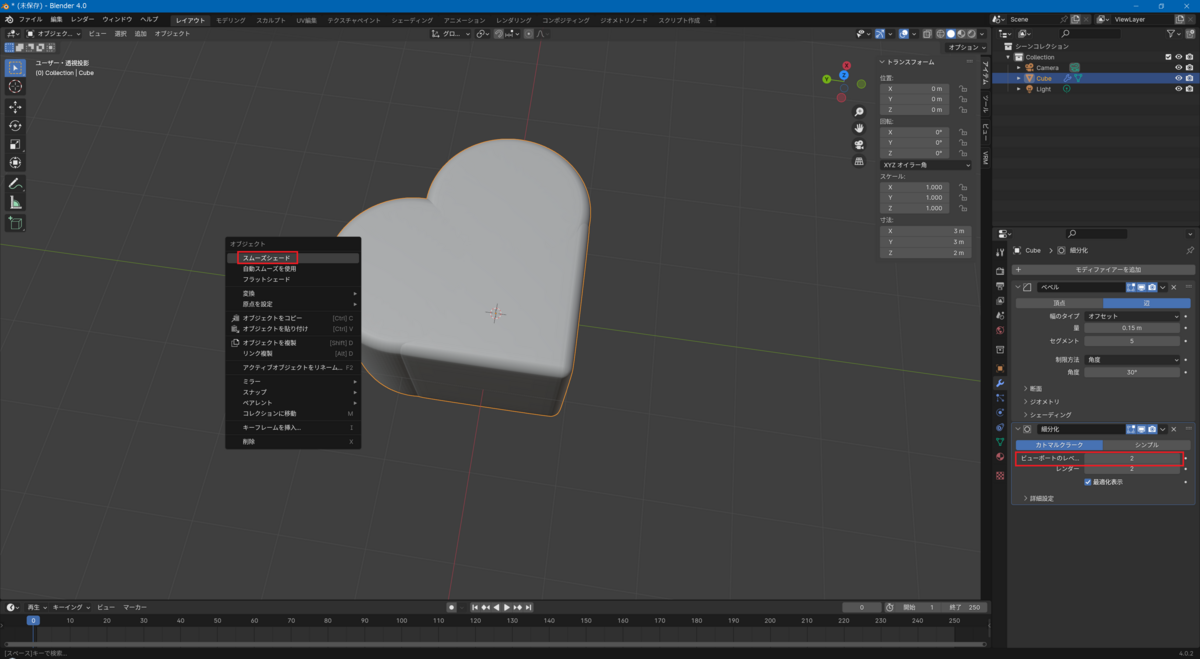Hide Camera in viewport via eye icon

(x=1178, y=68)
